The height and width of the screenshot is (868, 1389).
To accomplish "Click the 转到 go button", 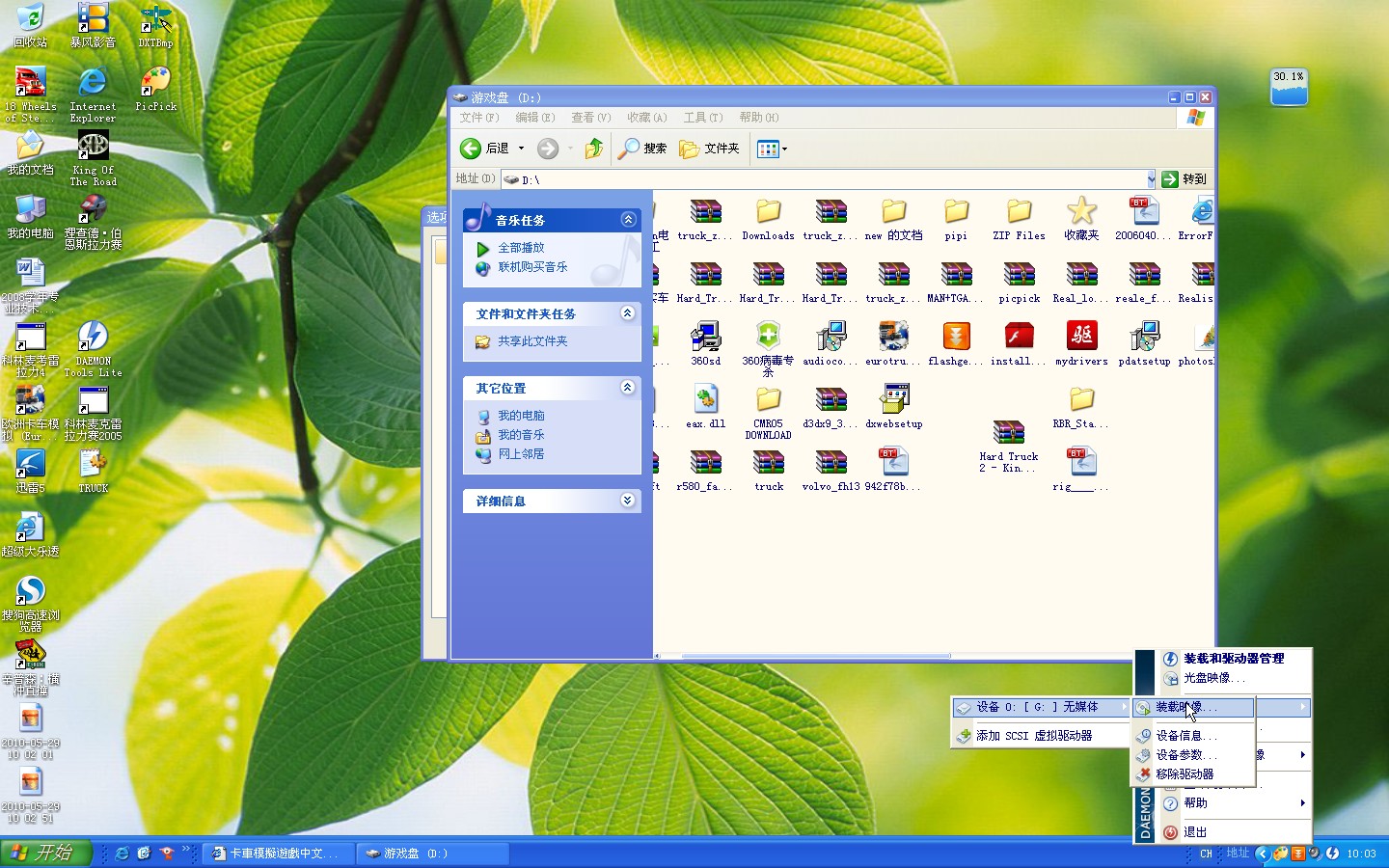I will click(1185, 179).
